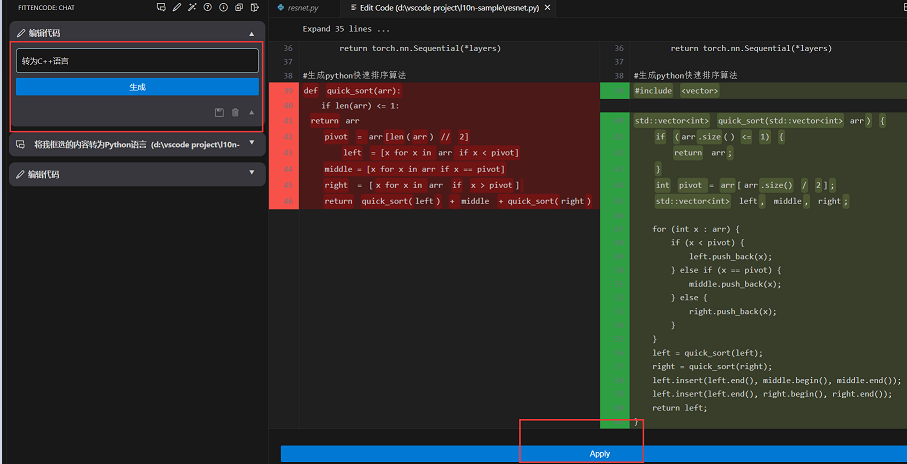Click small gray up arrow beside trash icon

coord(252,112)
